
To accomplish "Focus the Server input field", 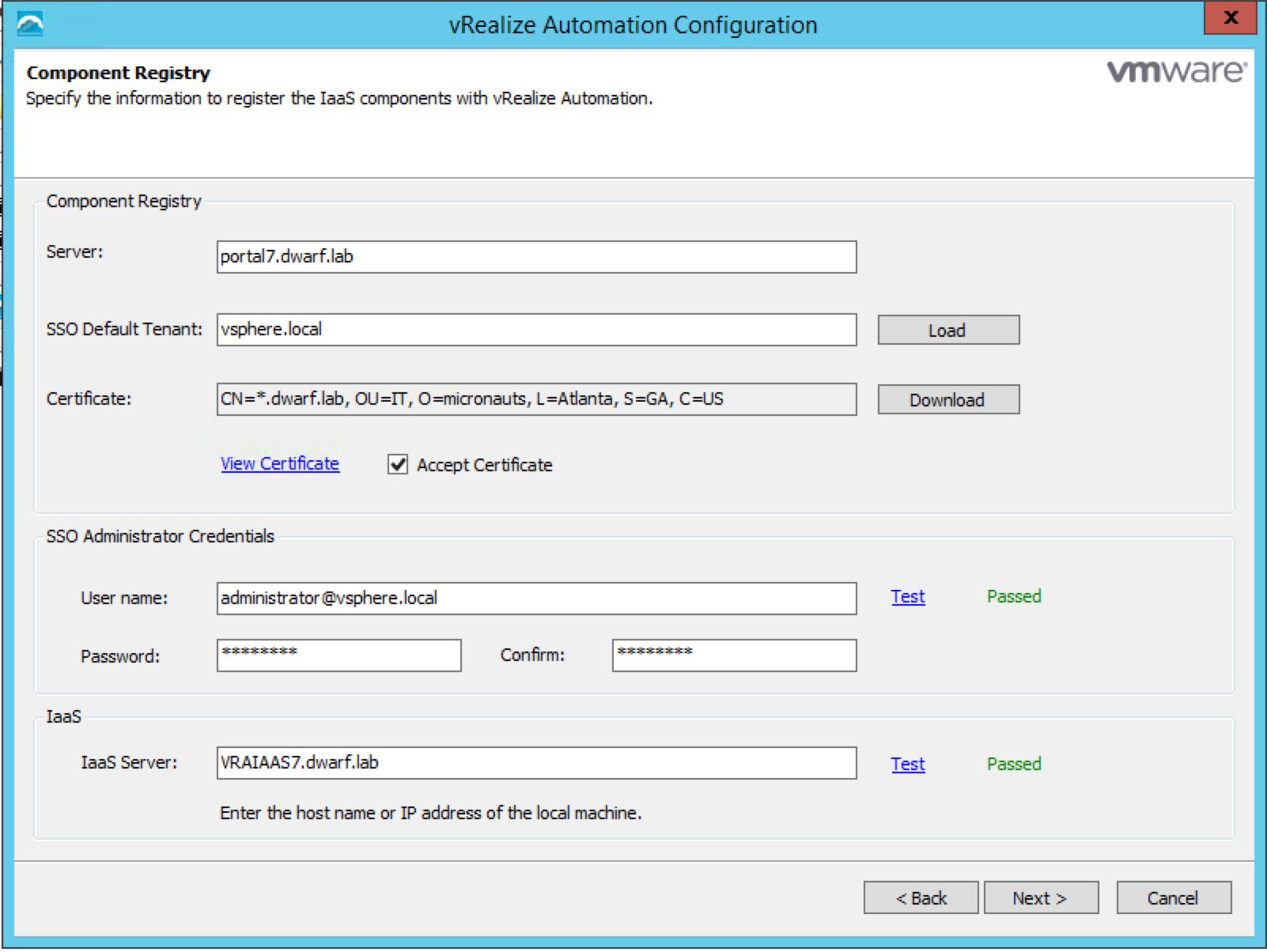I will coord(536,257).
